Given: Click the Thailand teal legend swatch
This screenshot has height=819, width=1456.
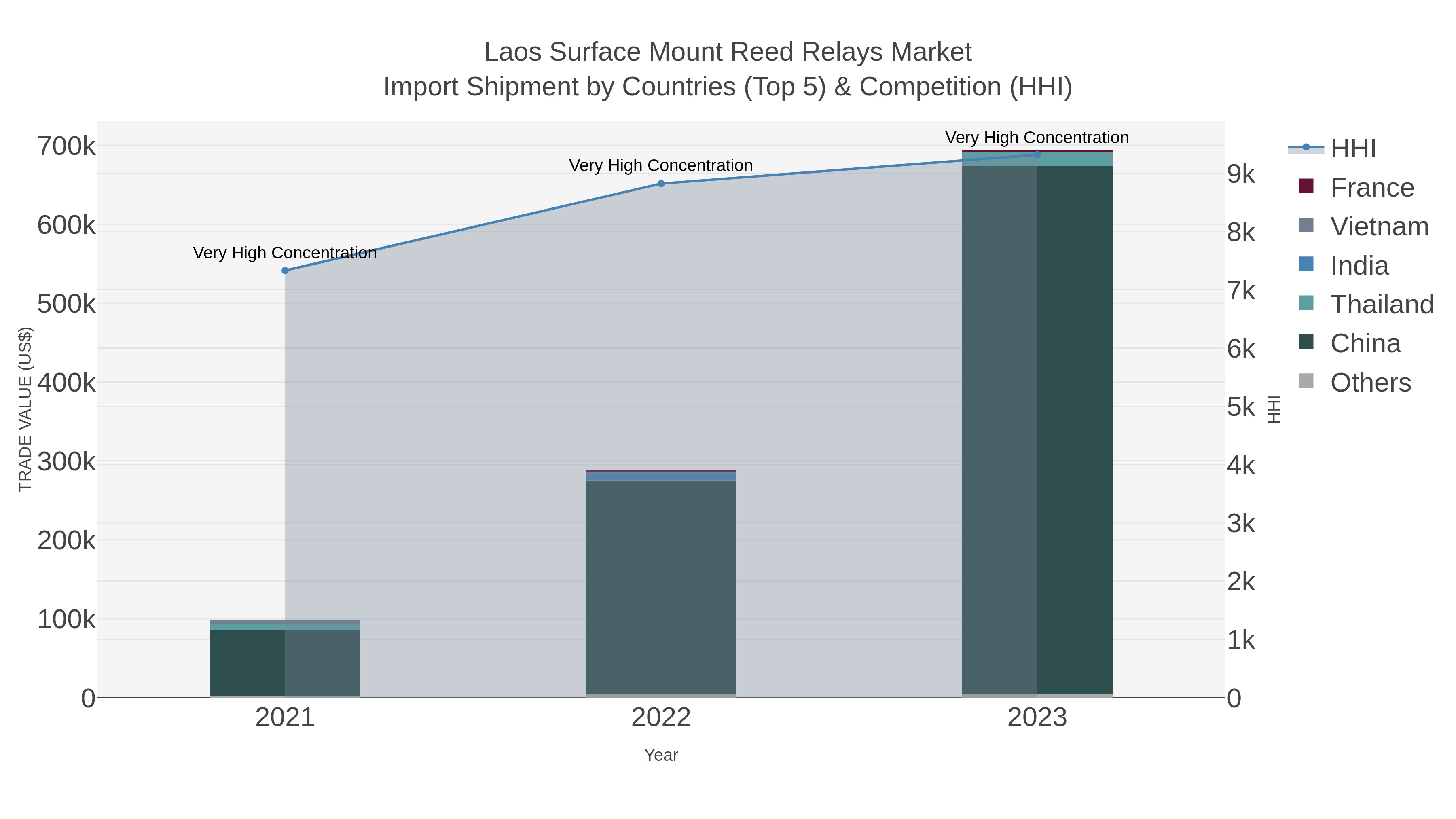Looking at the screenshot, I should tap(1306, 303).
